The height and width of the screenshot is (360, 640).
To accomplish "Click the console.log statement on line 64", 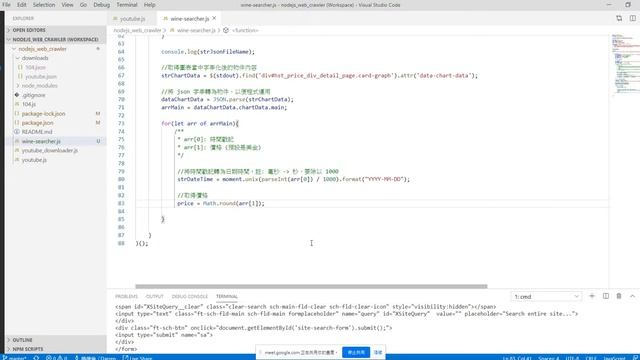I will coord(208,52).
